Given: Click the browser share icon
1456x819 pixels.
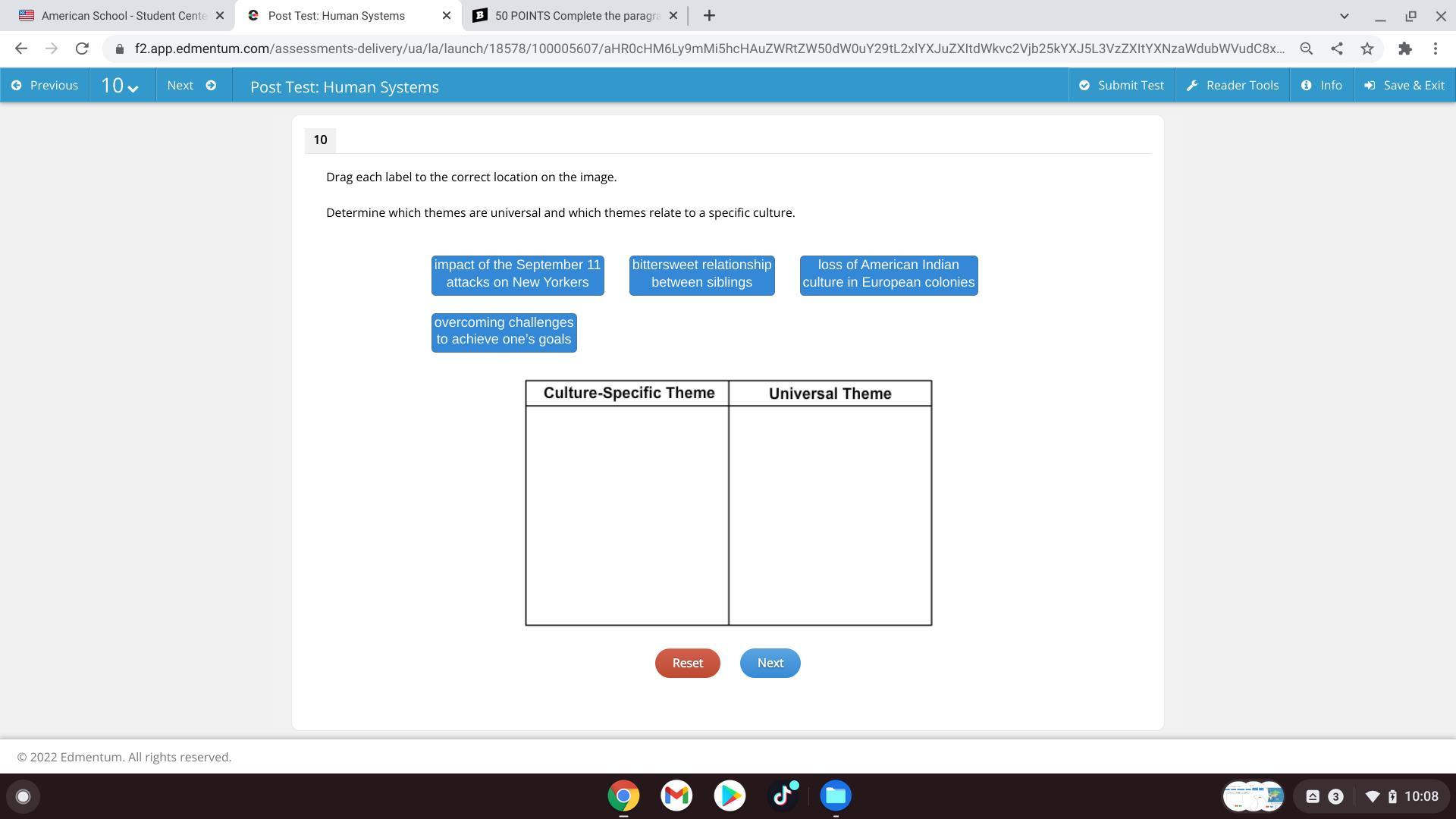Looking at the screenshot, I should (x=1336, y=49).
